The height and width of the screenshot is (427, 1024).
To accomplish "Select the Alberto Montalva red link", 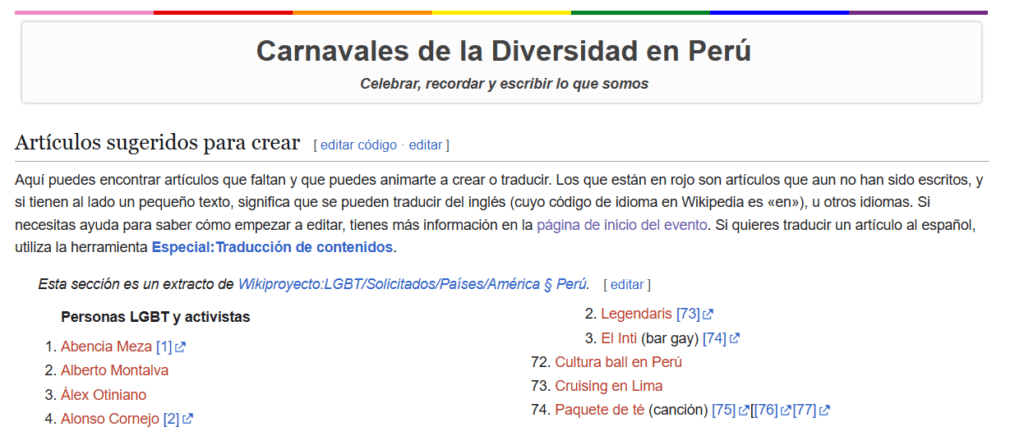I will 114,371.
